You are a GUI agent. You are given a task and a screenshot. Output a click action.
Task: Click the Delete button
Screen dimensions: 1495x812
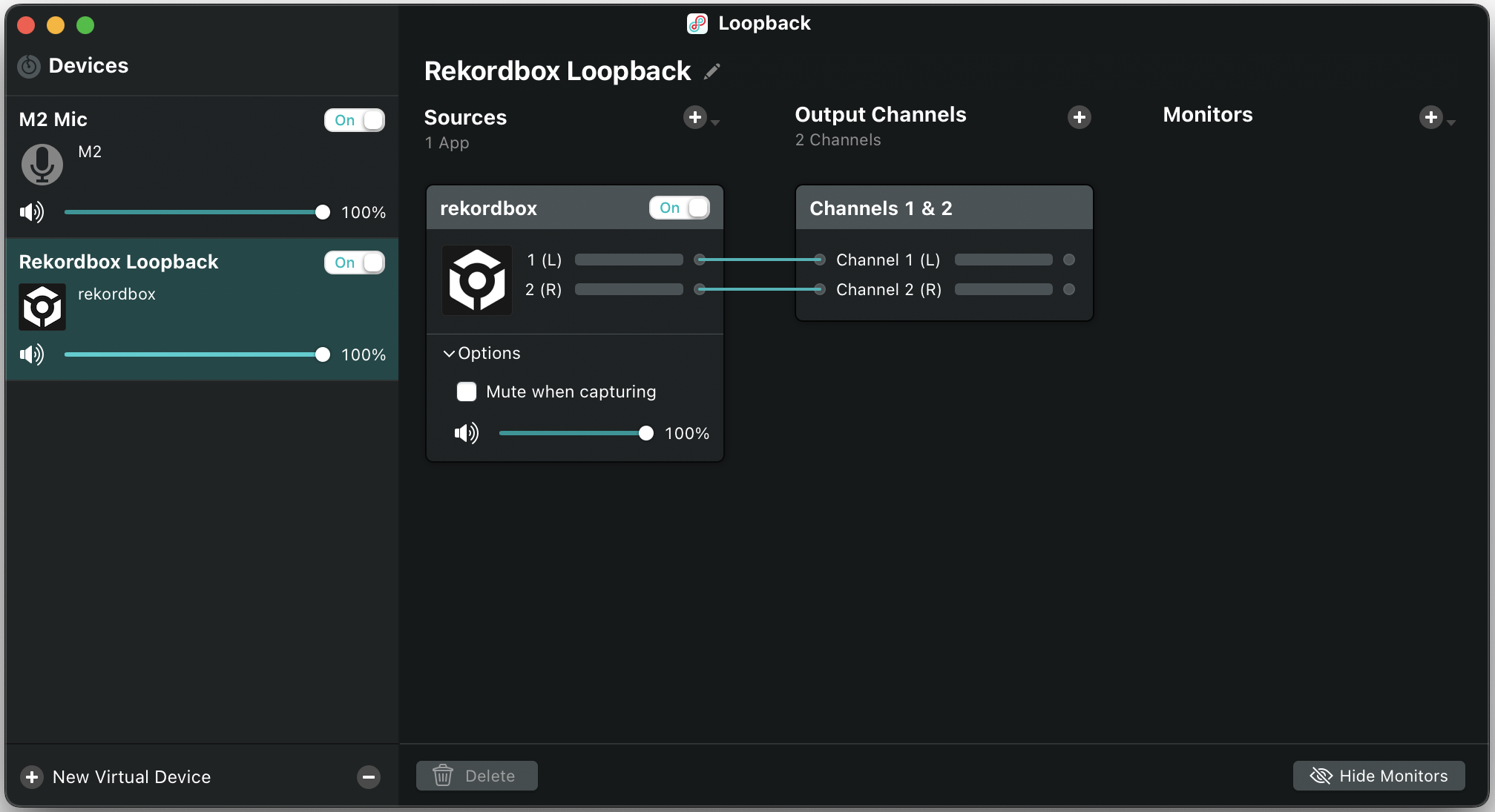coord(476,776)
